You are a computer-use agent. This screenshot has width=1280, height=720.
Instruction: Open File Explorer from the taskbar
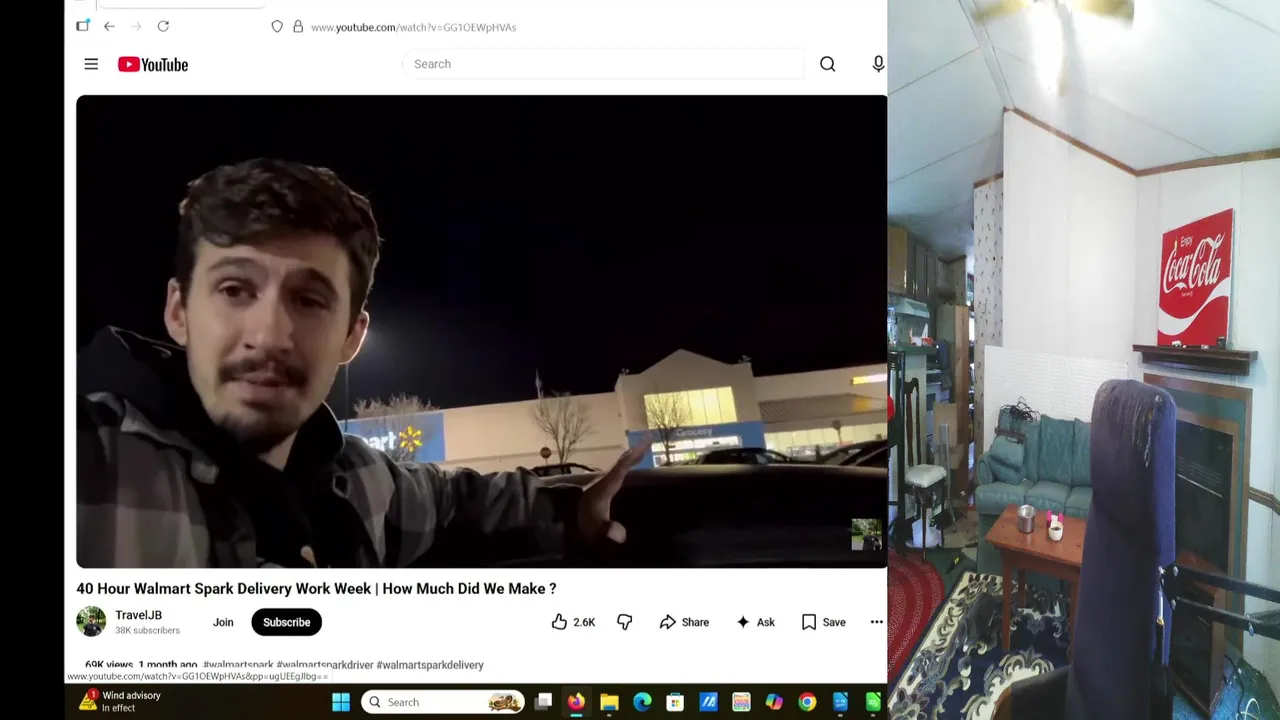point(609,702)
